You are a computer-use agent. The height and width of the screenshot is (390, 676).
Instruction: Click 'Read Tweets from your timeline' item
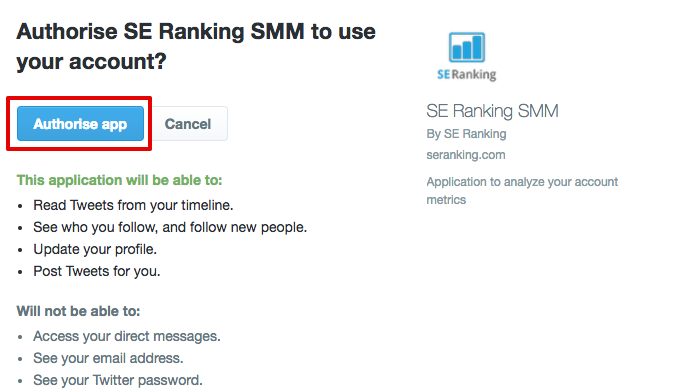point(133,205)
